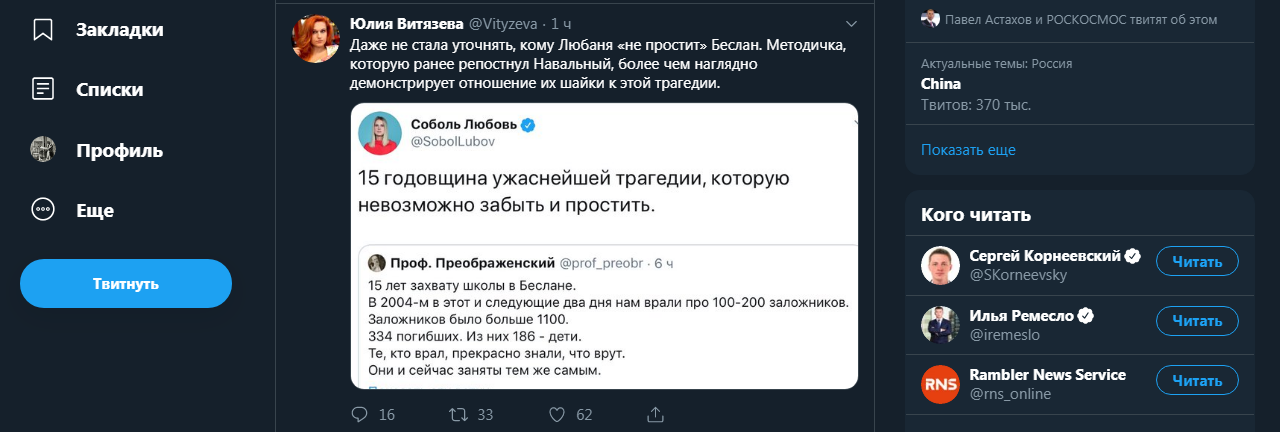Follow Rambler News Service

click(1197, 380)
